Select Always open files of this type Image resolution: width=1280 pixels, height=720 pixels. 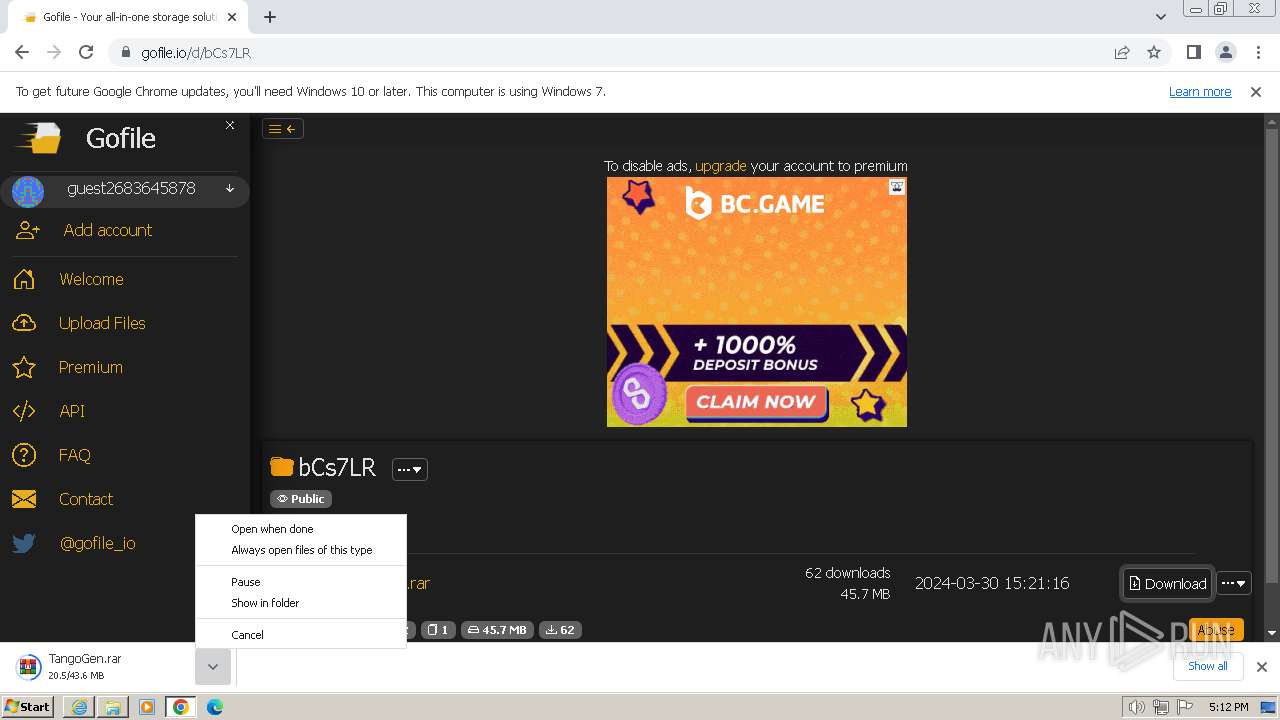(301, 550)
